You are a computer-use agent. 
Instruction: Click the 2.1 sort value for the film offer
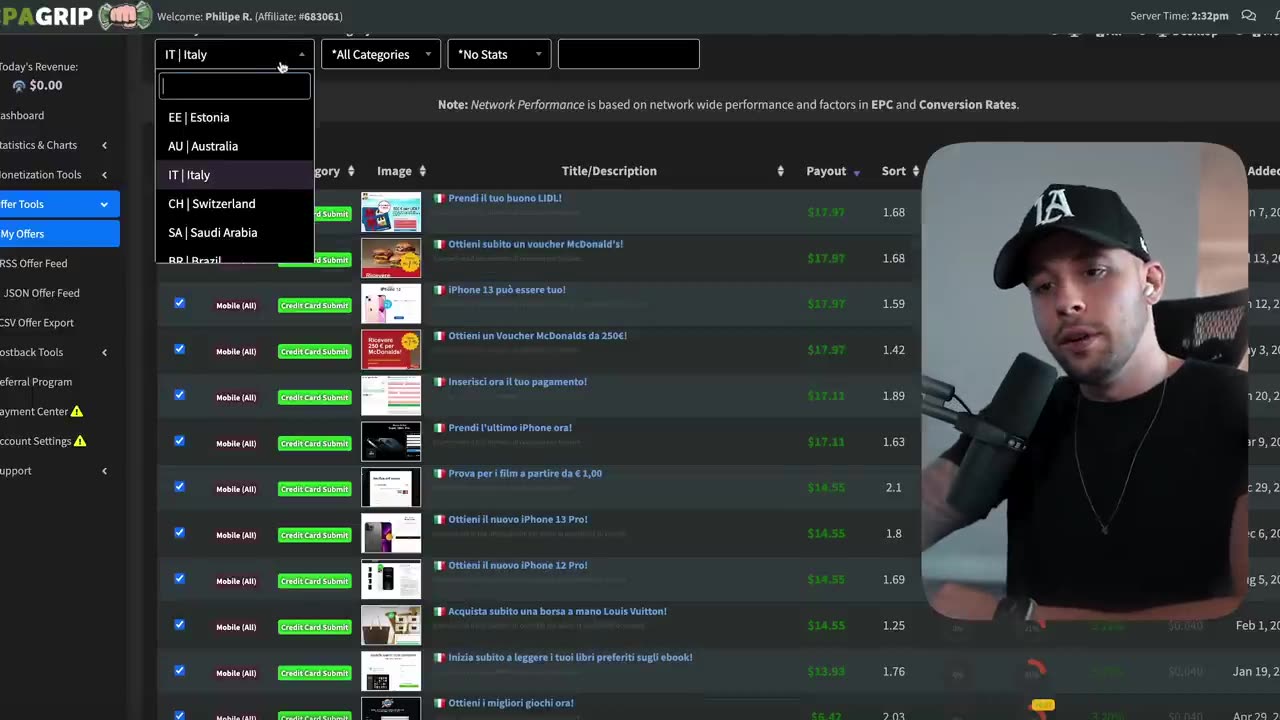point(893,488)
